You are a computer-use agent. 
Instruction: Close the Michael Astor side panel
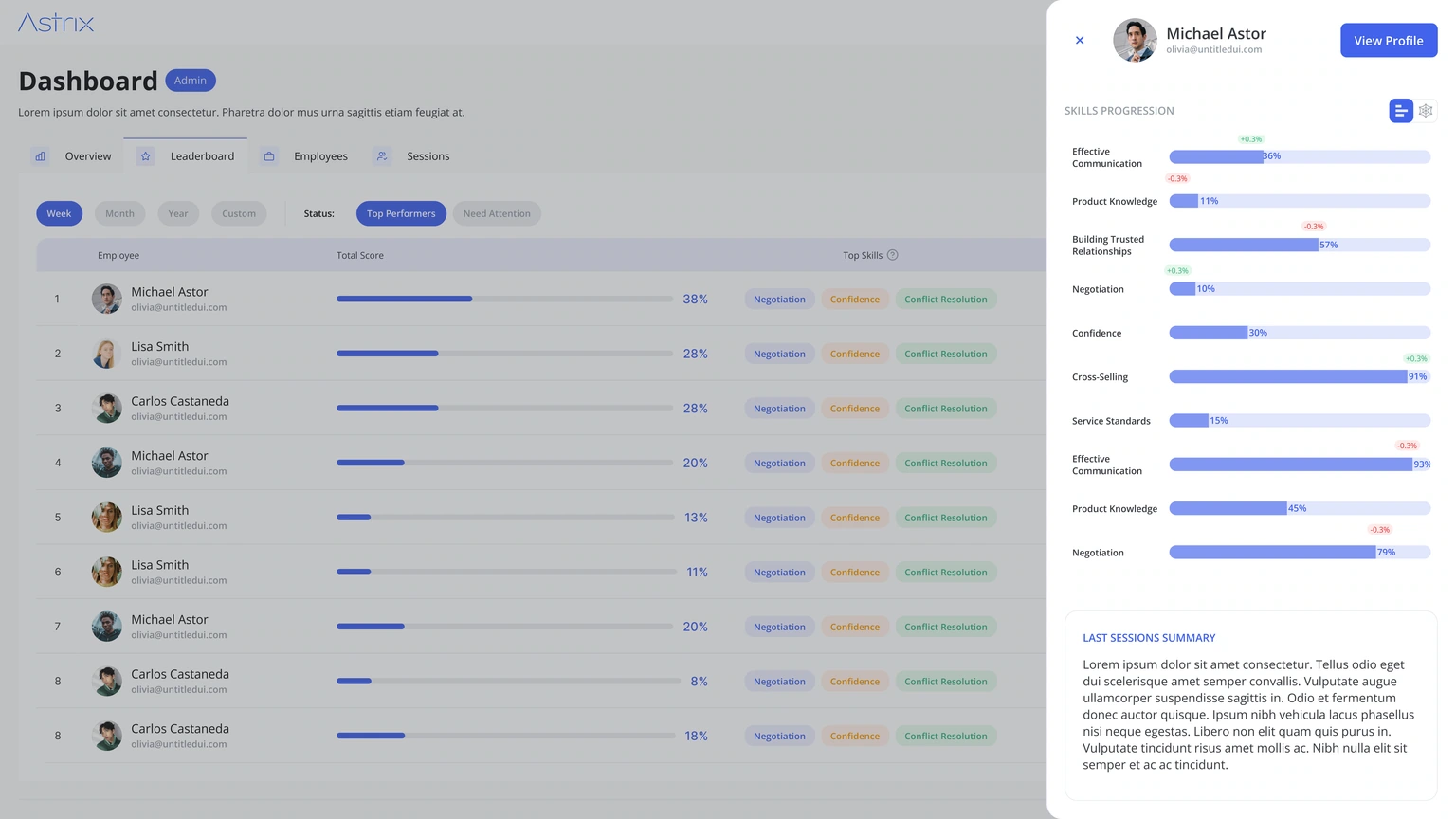pyautogui.click(x=1080, y=40)
